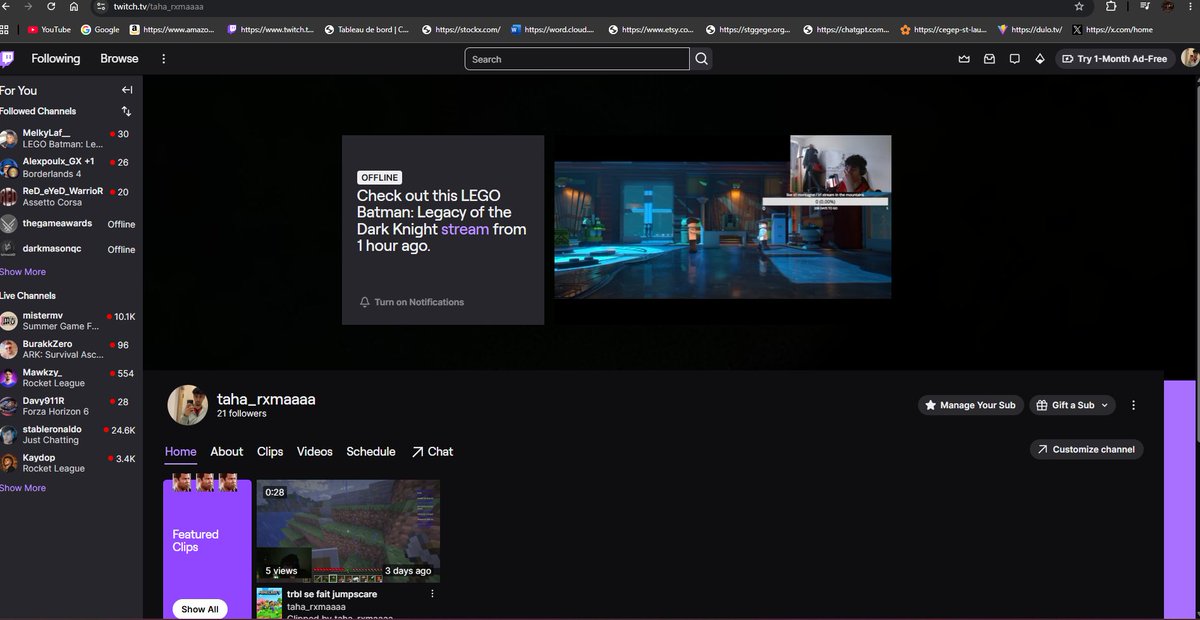
Task: Open the stockx.com bookmark
Action: coord(461,30)
